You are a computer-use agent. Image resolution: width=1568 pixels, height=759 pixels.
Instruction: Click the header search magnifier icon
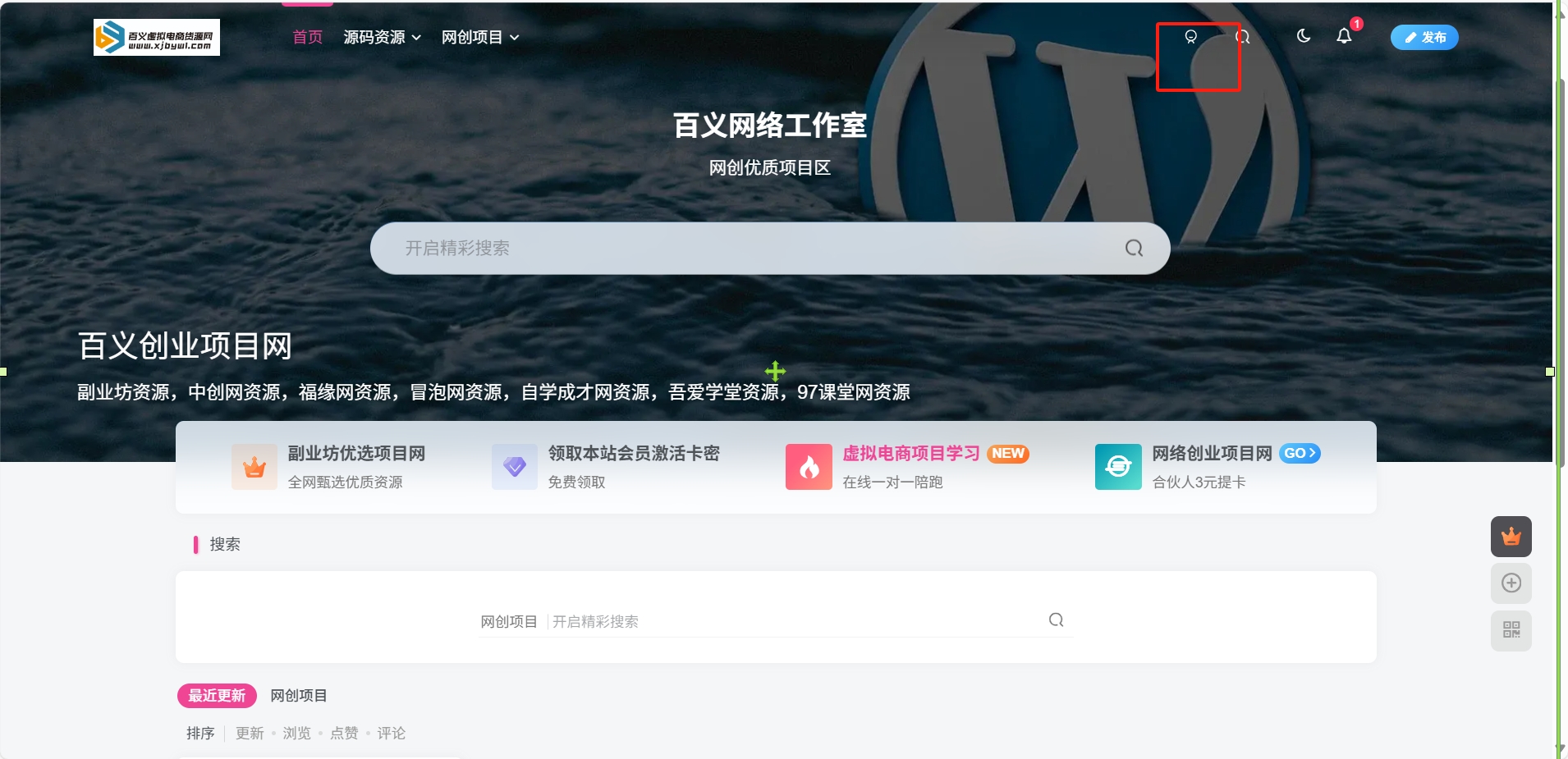tap(1243, 37)
